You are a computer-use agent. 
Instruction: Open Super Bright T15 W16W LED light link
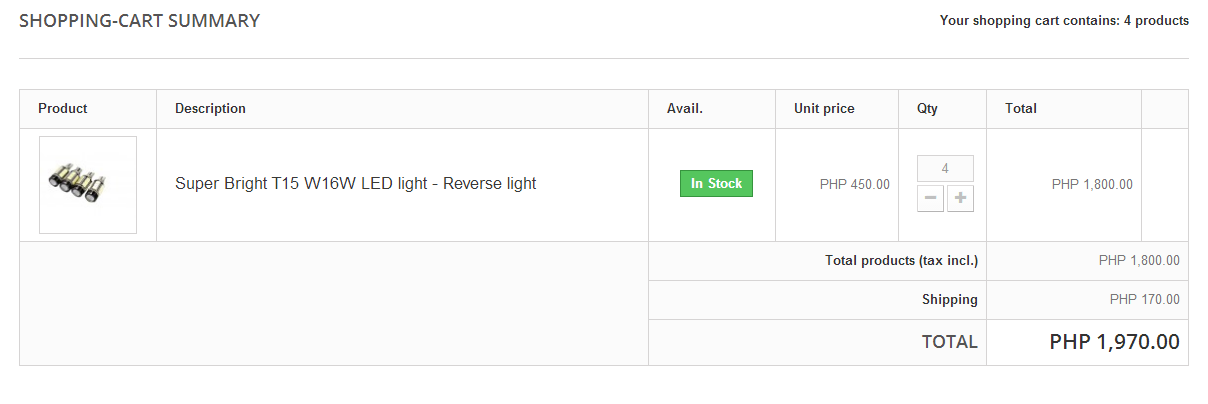coord(355,184)
